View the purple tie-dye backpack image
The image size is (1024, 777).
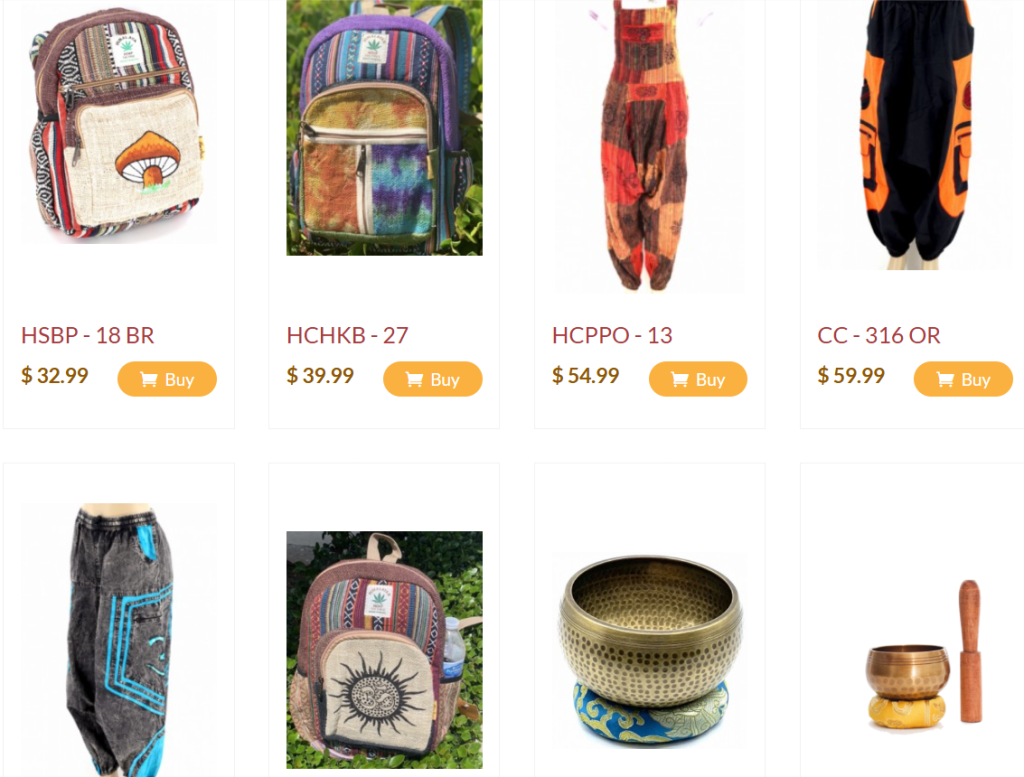point(385,127)
